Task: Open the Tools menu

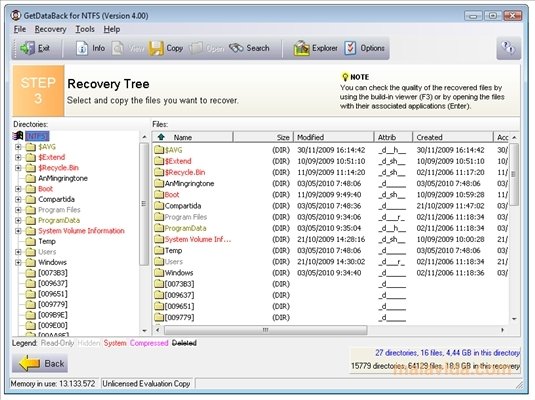Action: pos(85,29)
